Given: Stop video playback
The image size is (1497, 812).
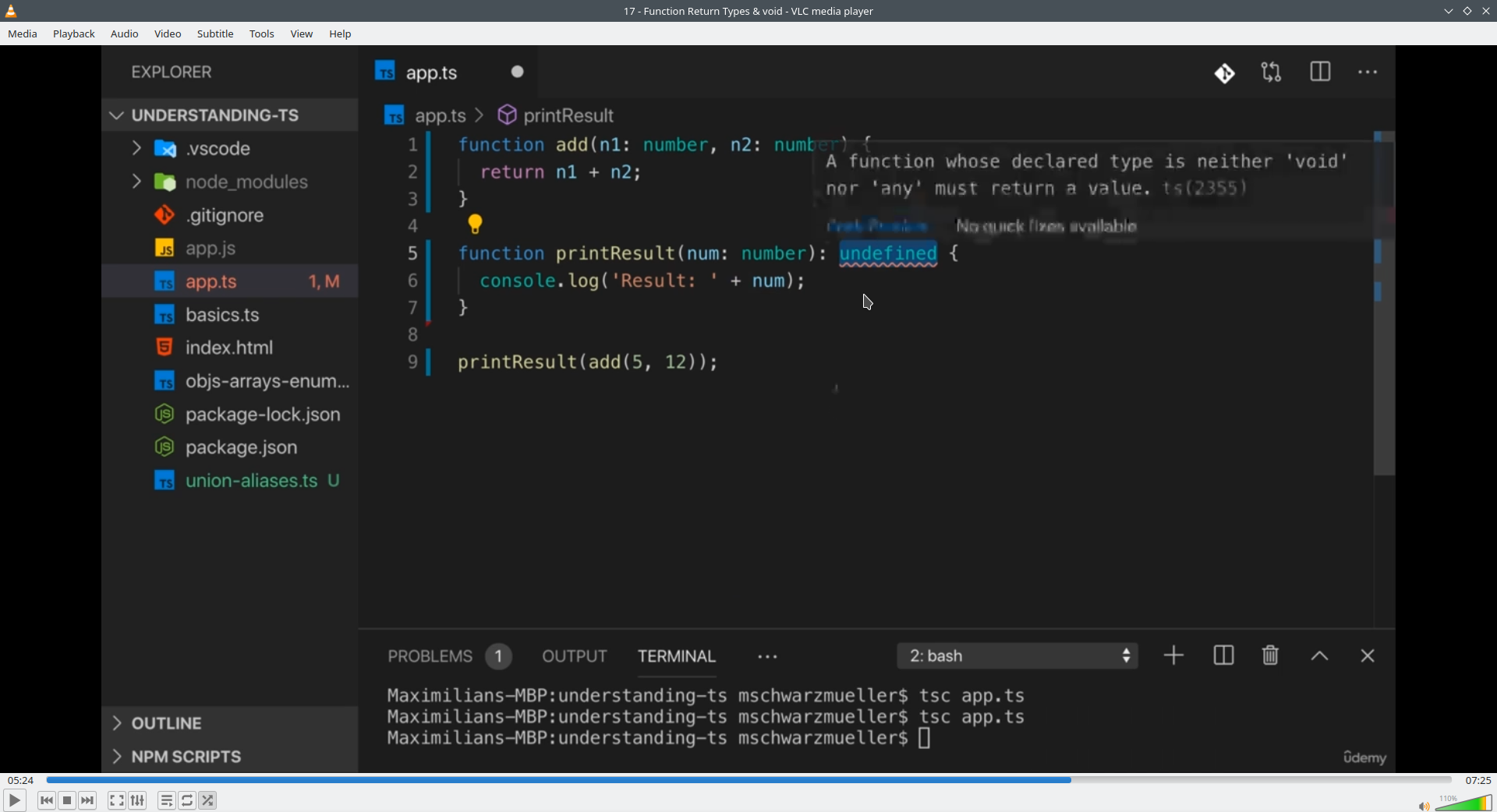Looking at the screenshot, I should [67, 800].
